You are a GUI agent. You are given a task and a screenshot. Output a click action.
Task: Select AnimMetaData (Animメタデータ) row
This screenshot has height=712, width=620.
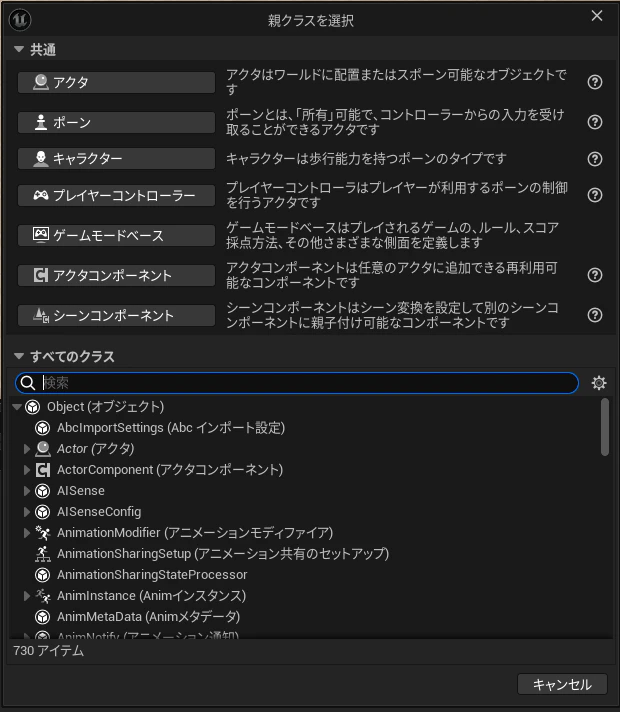tap(149, 617)
